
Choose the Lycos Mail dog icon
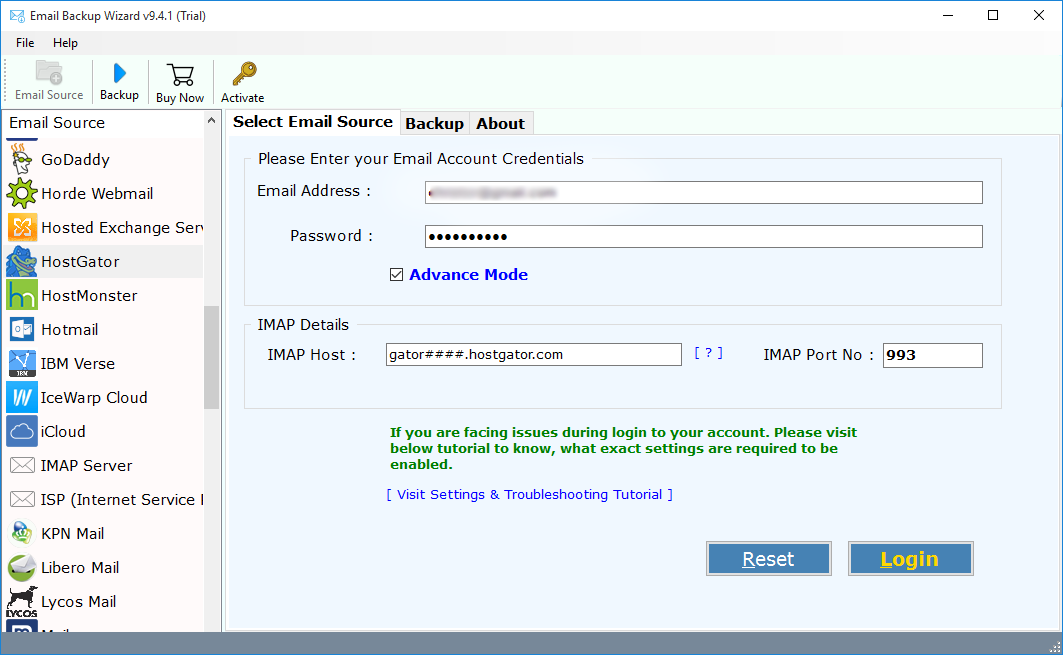[x=22, y=602]
